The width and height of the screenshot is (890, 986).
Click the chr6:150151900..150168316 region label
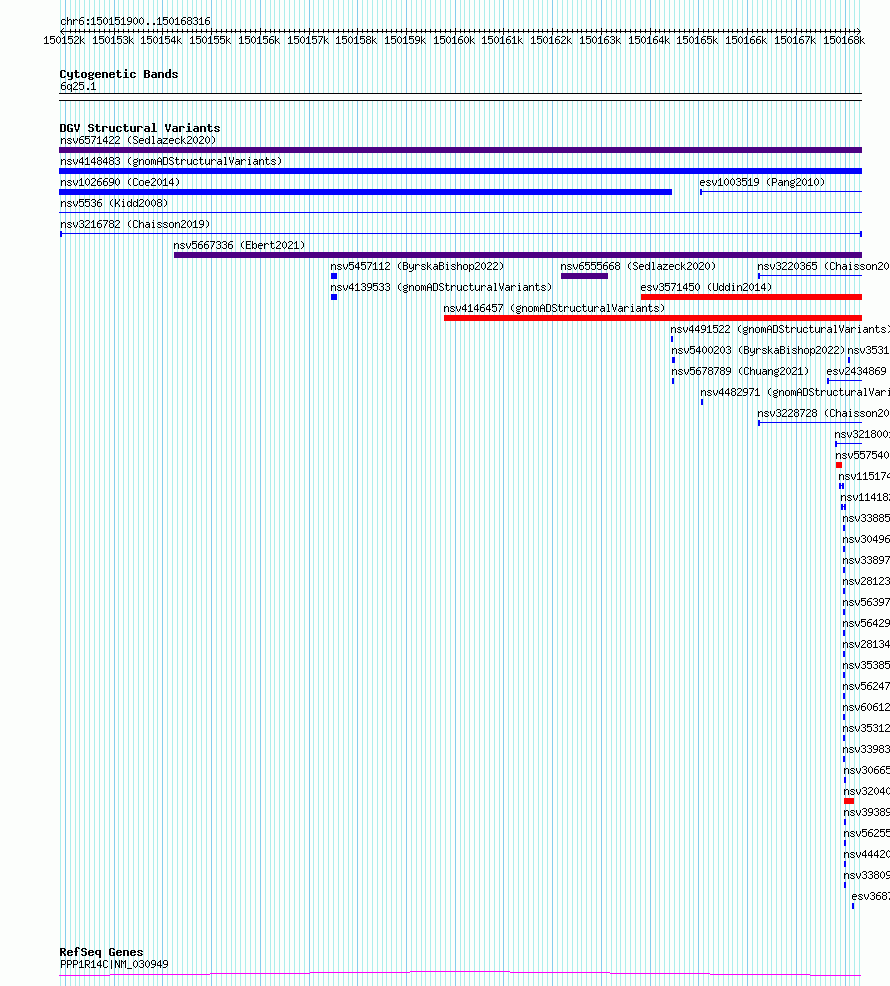[135, 21]
